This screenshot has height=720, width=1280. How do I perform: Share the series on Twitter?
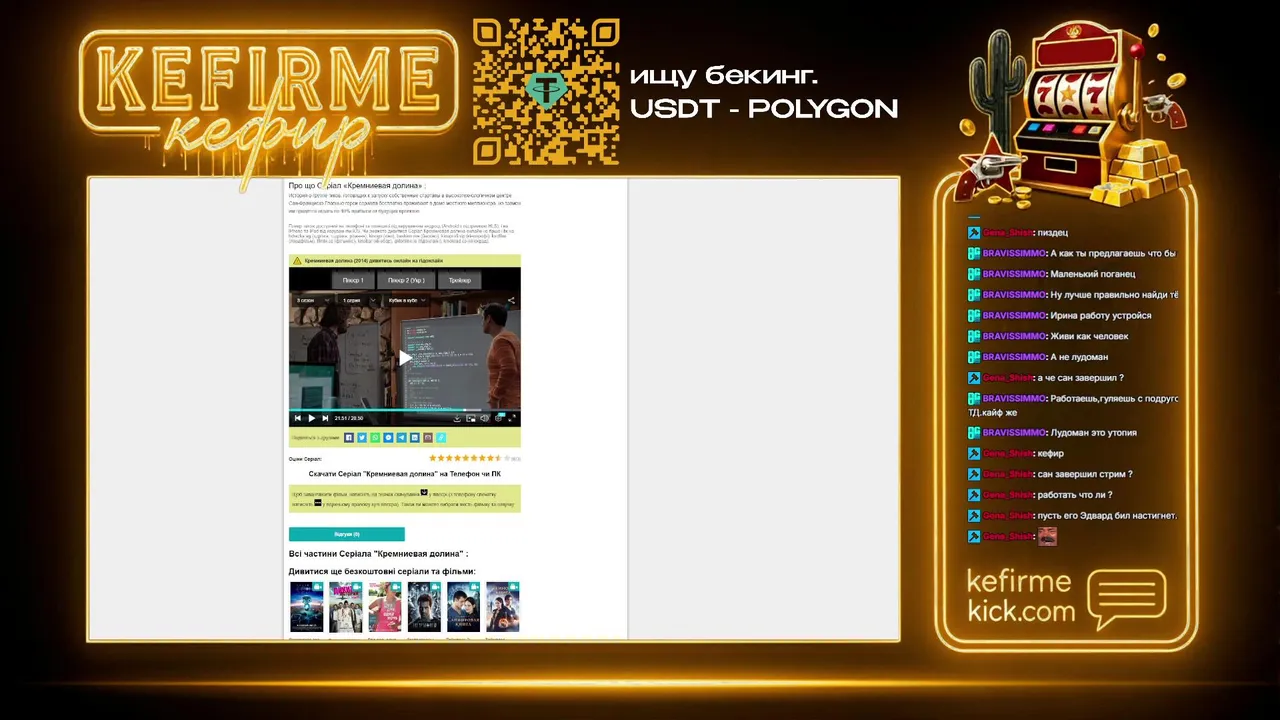point(362,438)
